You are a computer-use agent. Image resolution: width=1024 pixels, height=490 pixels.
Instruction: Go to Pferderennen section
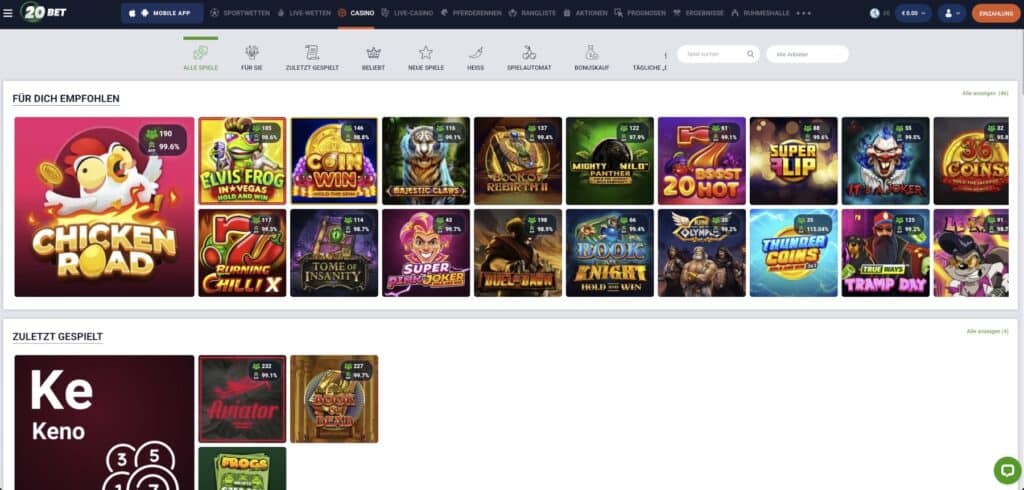tap(470, 13)
